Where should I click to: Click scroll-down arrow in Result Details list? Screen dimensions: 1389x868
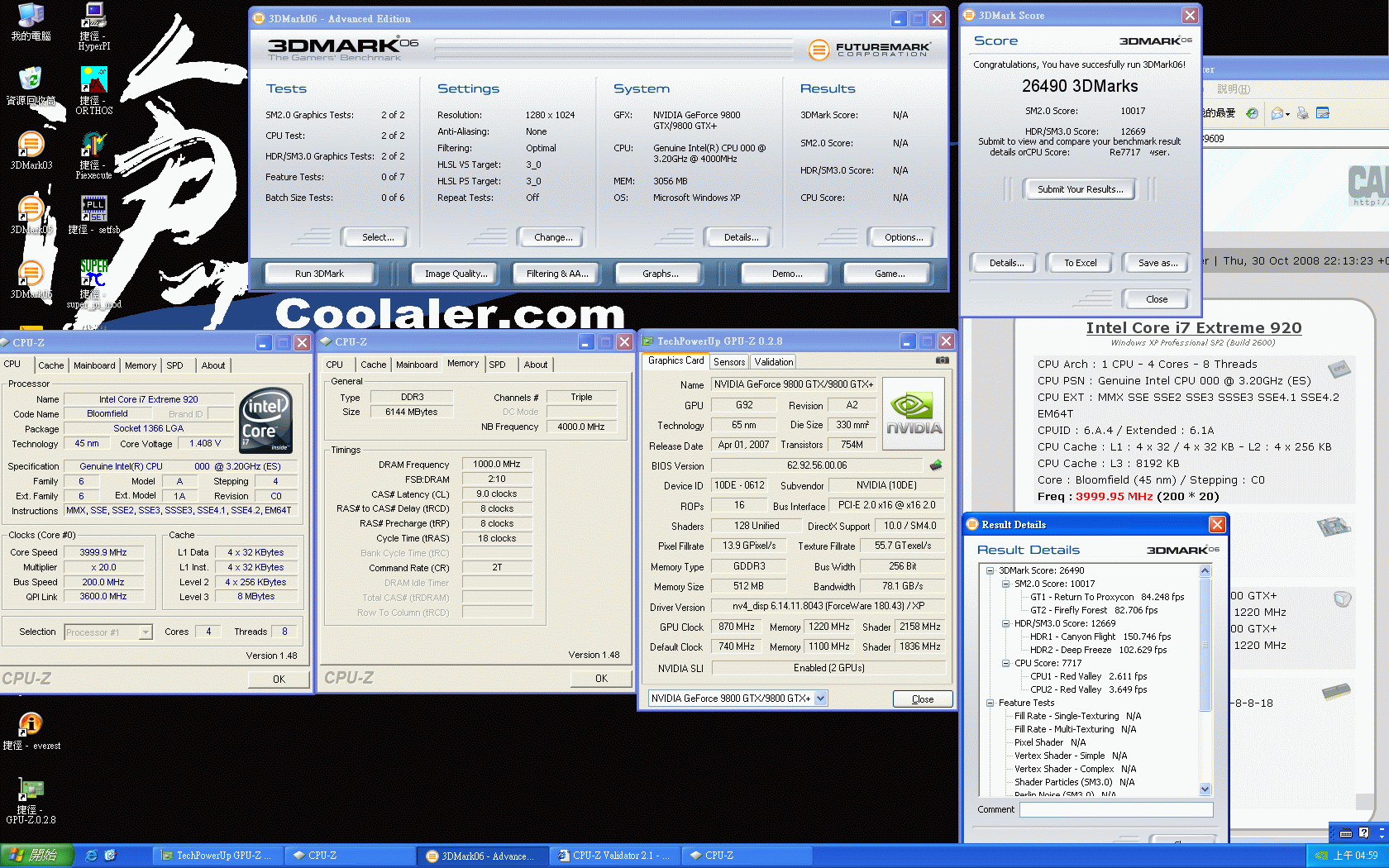coord(1205,789)
